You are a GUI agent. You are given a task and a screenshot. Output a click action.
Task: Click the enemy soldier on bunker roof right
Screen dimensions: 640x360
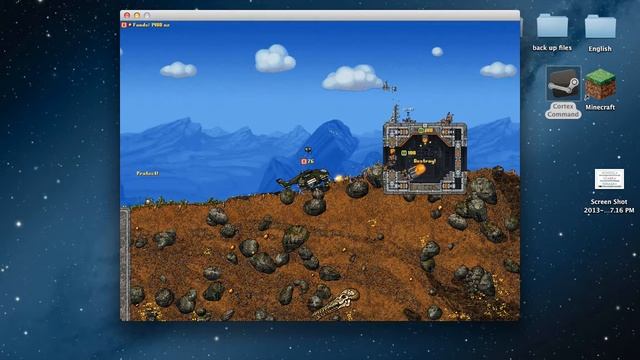449,118
